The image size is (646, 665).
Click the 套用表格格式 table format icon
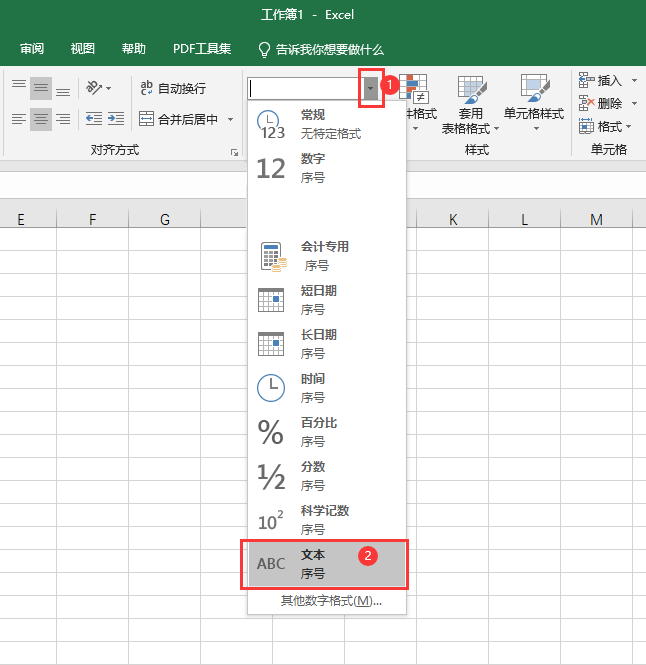click(x=471, y=89)
